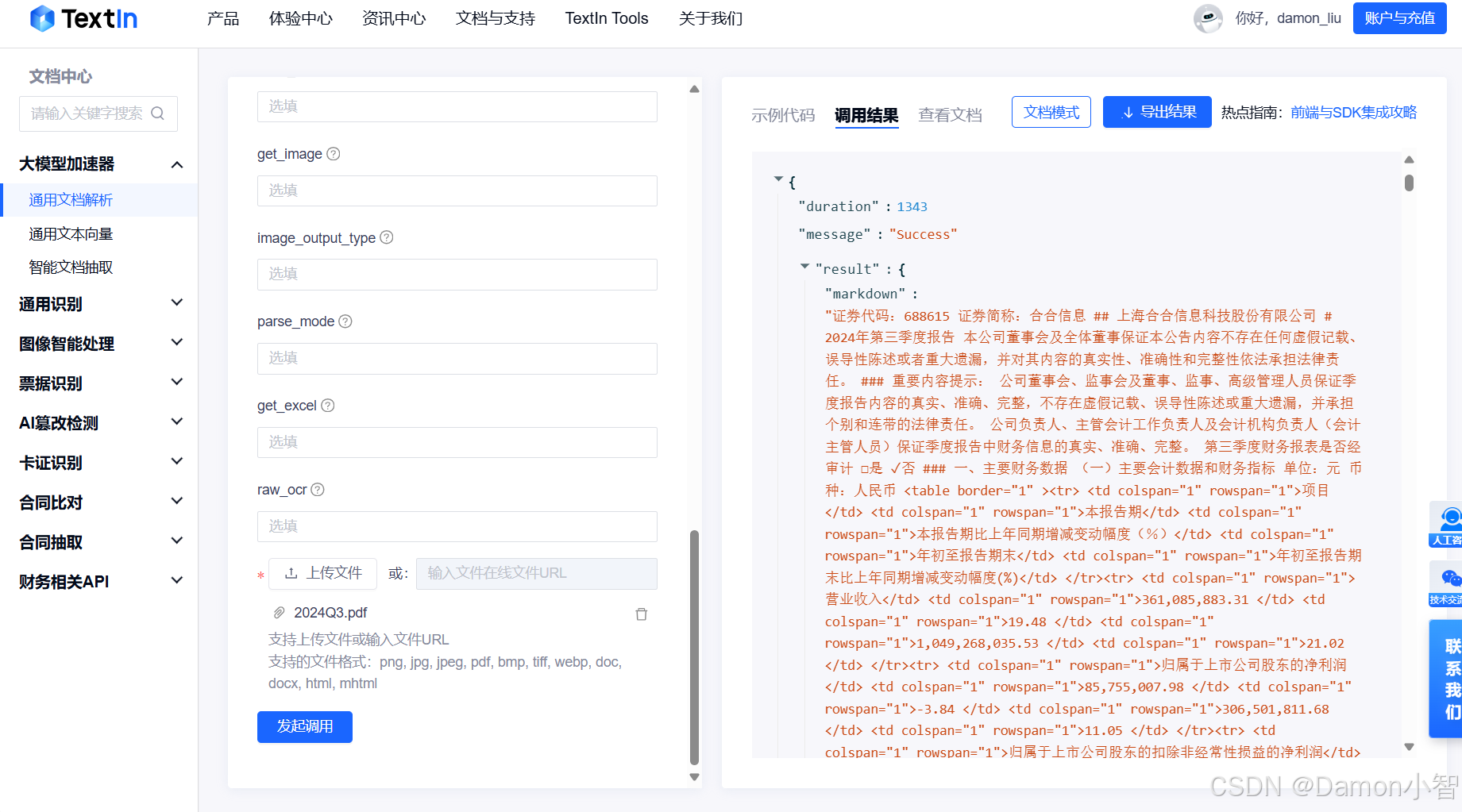Click the 导出结果 export button
1462x812 pixels.
click(1156, 112)
